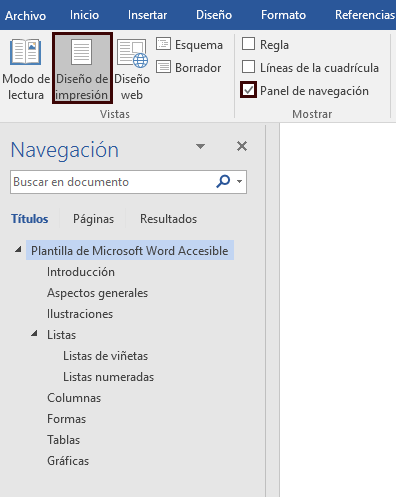The height and width of the screenshot is (497, 396).
Task: Open the Archivo menu
Action: click(x=25, y=15)
